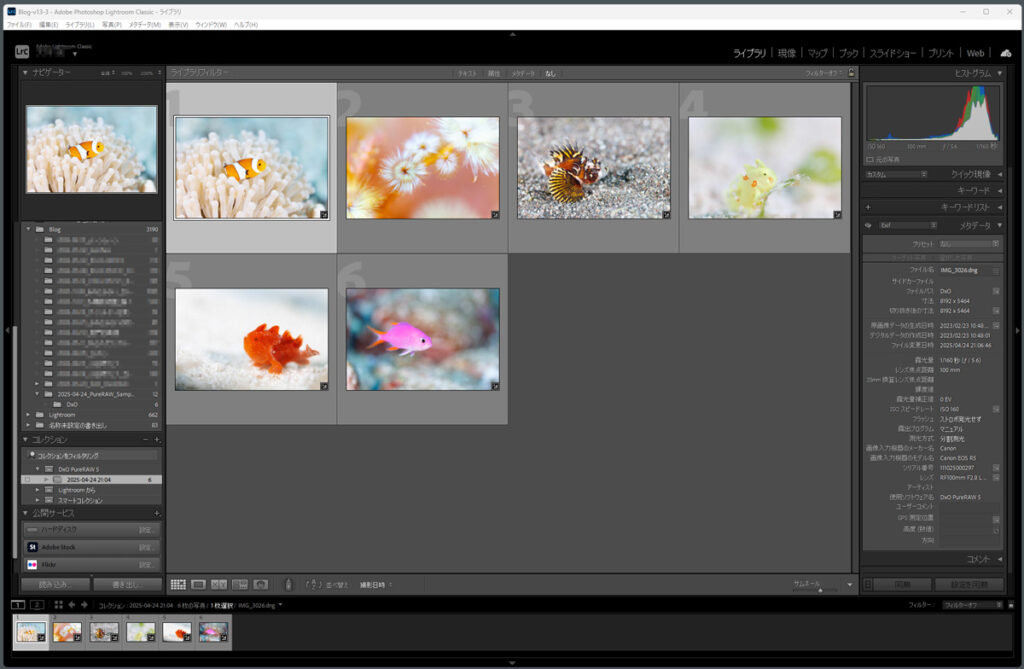Screen dimensions: 1024x669
Task: Switch to the Slideshow module
Action: pyautogui.click(x=893, y=53)
